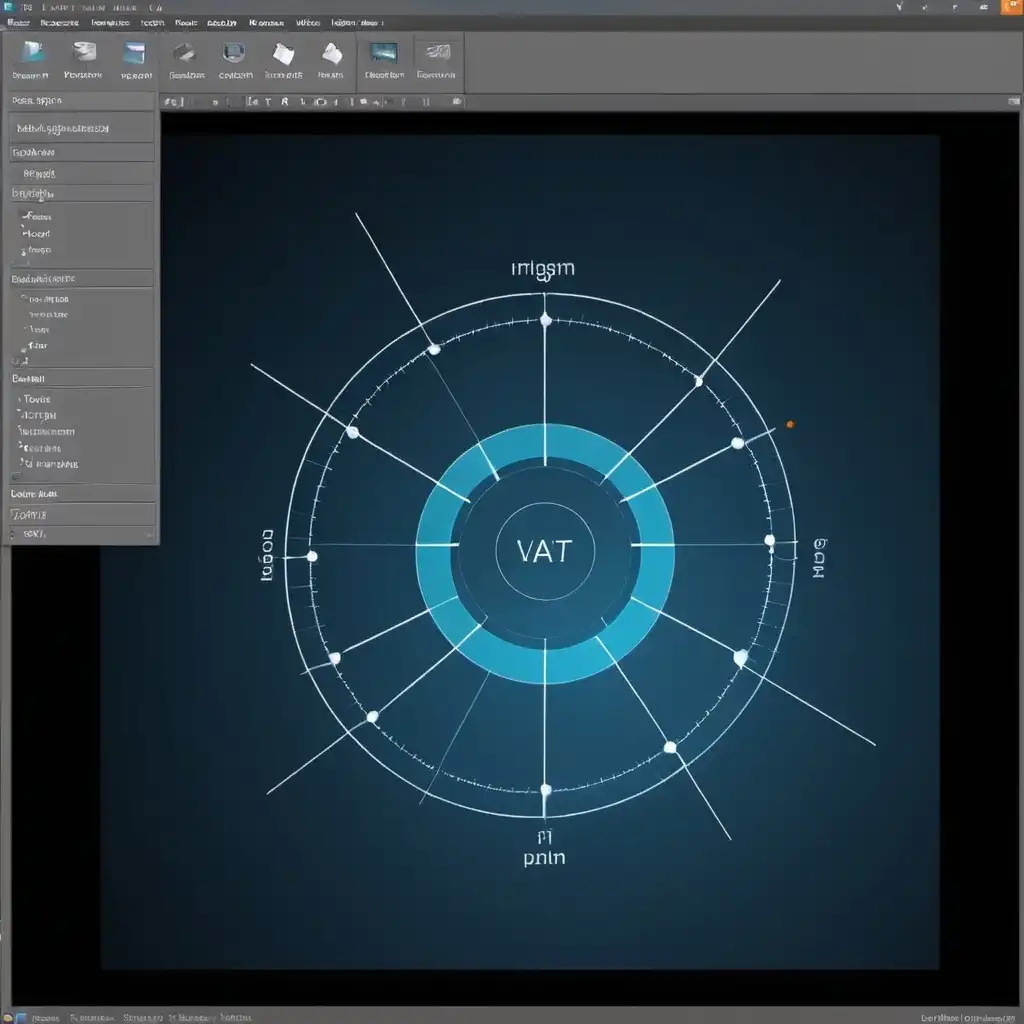Viewport: 1024px width, 1024px height.
Task: Select the 'Hoord'-like item in left panel
Action: click(37, 233)
